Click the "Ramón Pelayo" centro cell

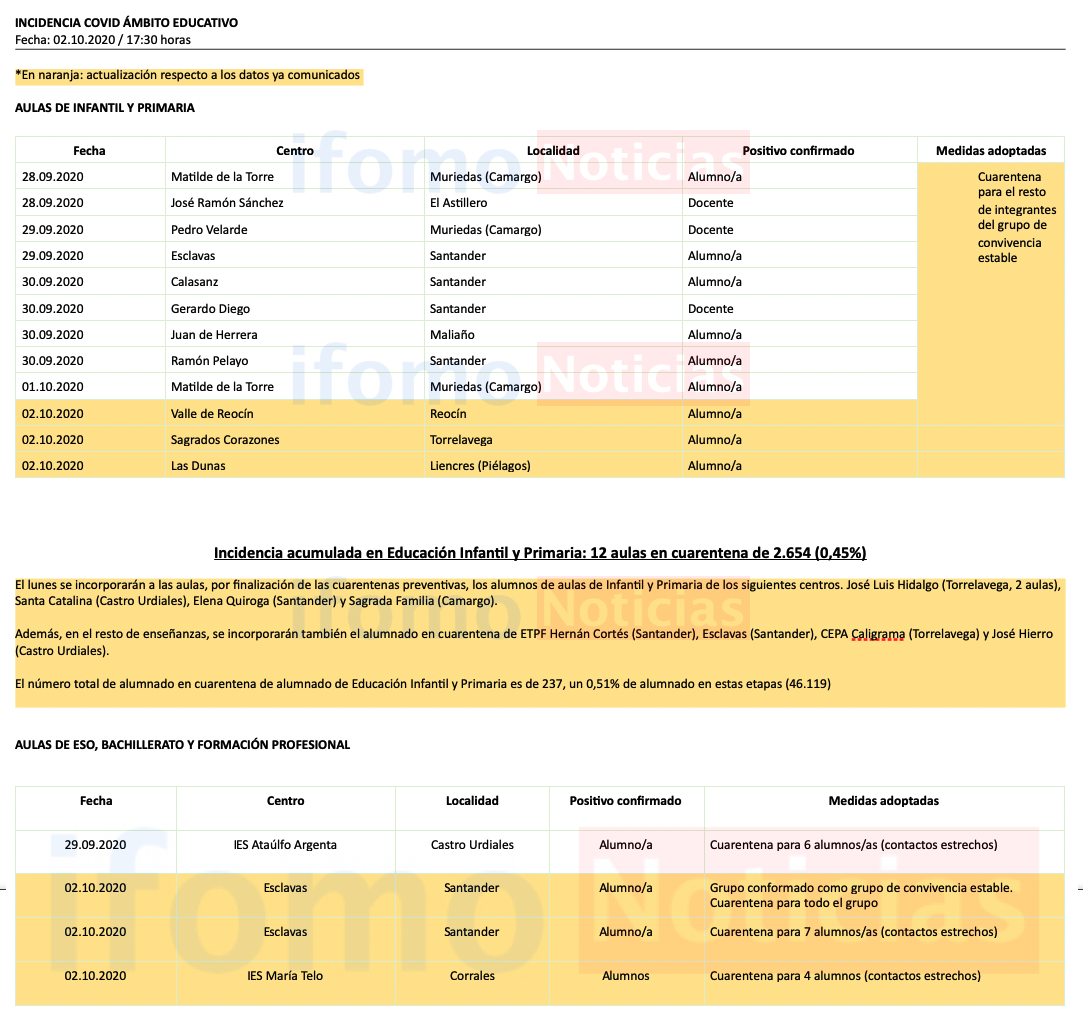click(209, 361)
